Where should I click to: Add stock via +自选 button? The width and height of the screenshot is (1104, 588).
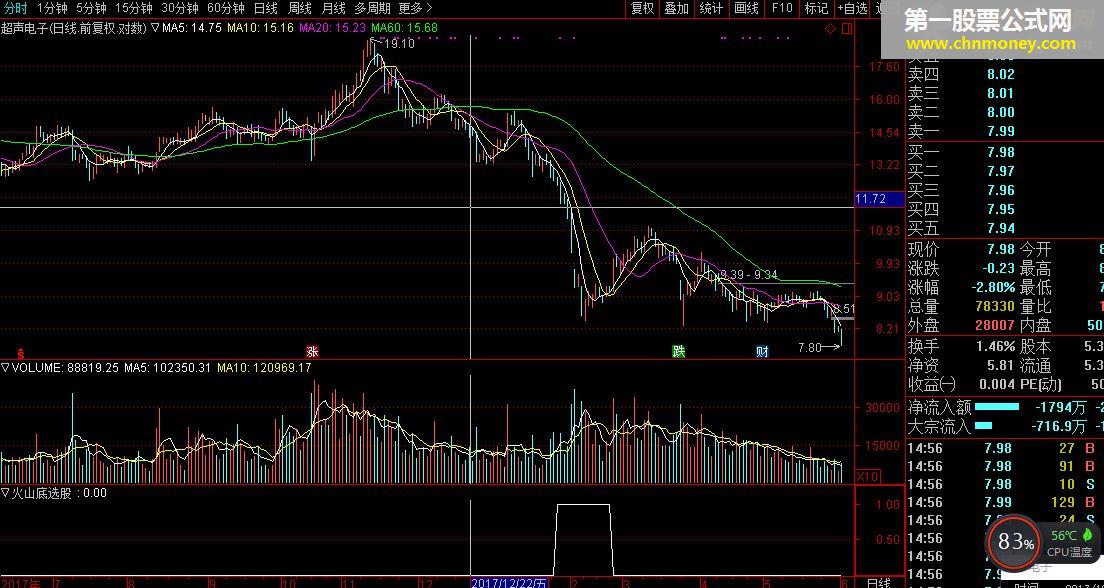tap(853, 8)
